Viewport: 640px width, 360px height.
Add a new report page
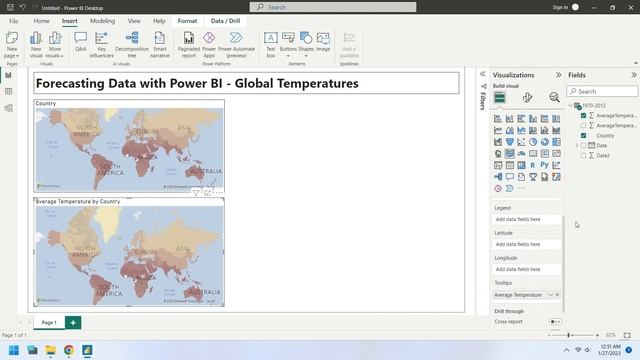(x=73, y=322)
